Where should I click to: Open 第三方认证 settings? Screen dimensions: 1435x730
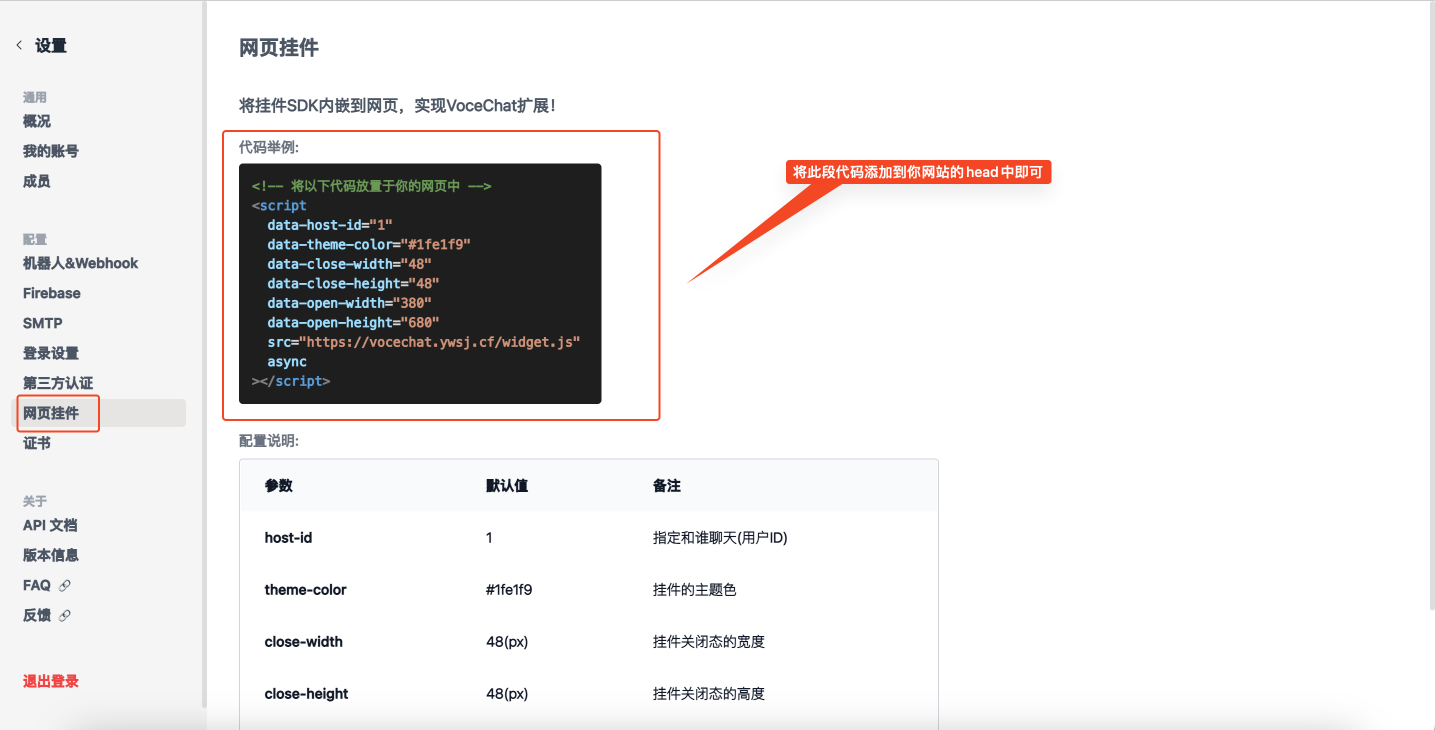(58, 383)
